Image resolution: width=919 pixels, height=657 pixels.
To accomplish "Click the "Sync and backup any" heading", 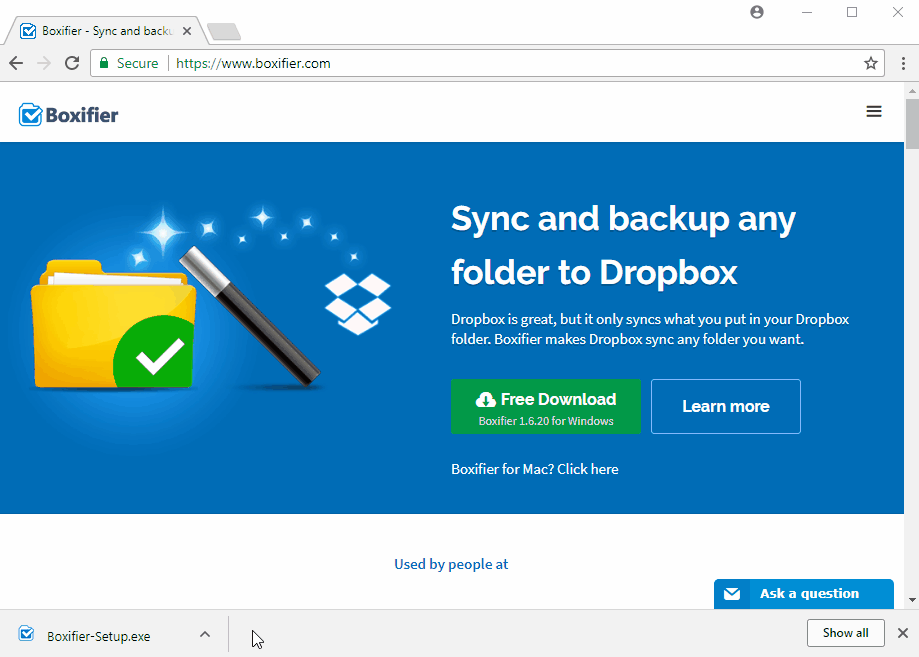I will 623,219.
